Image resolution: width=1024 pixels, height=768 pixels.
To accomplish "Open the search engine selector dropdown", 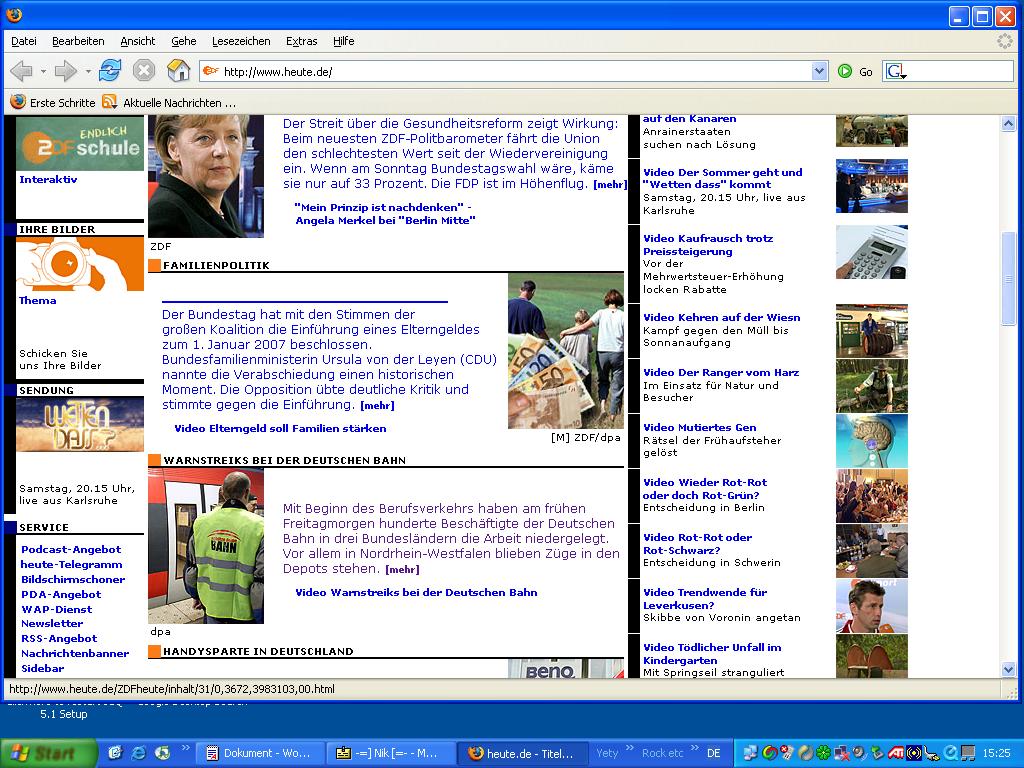I will [897, 72].
